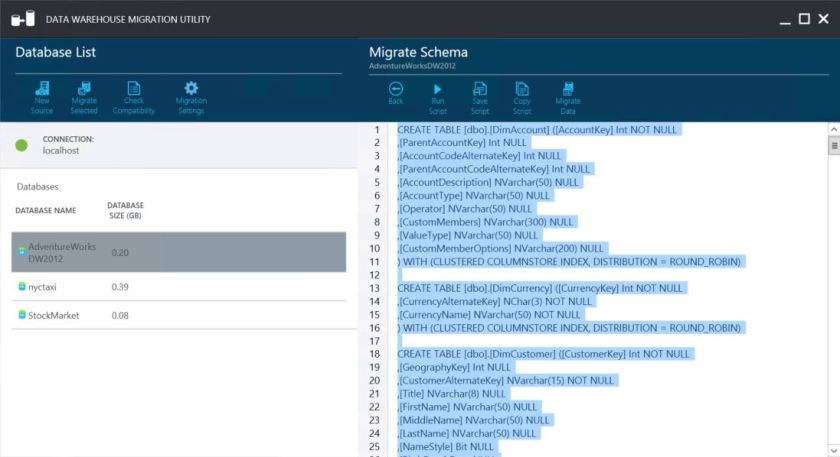Viewport: 840px width, 457px height.
Task: Select the AdventureWorks DW2012 database row
Action: [178, 252]
